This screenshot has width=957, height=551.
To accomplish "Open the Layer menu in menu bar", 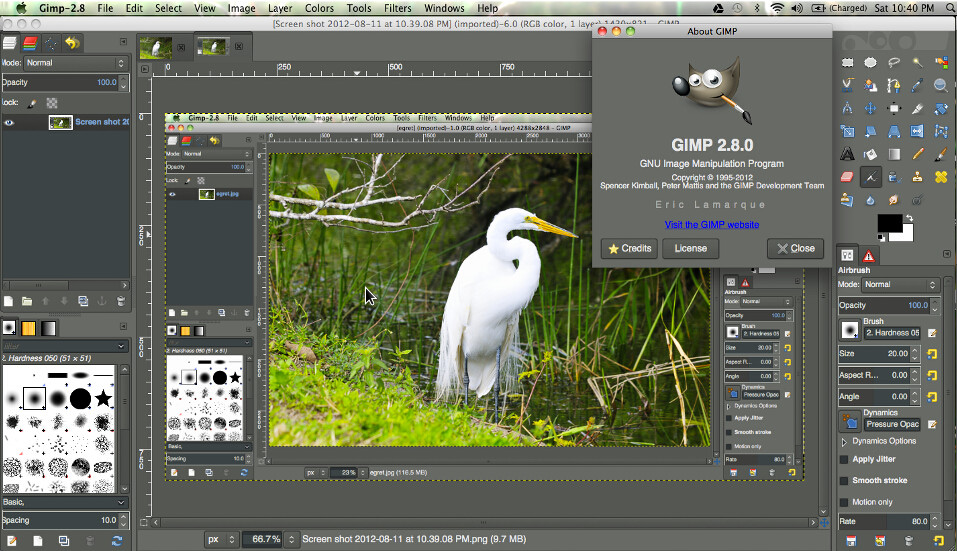I will [280, 8].
